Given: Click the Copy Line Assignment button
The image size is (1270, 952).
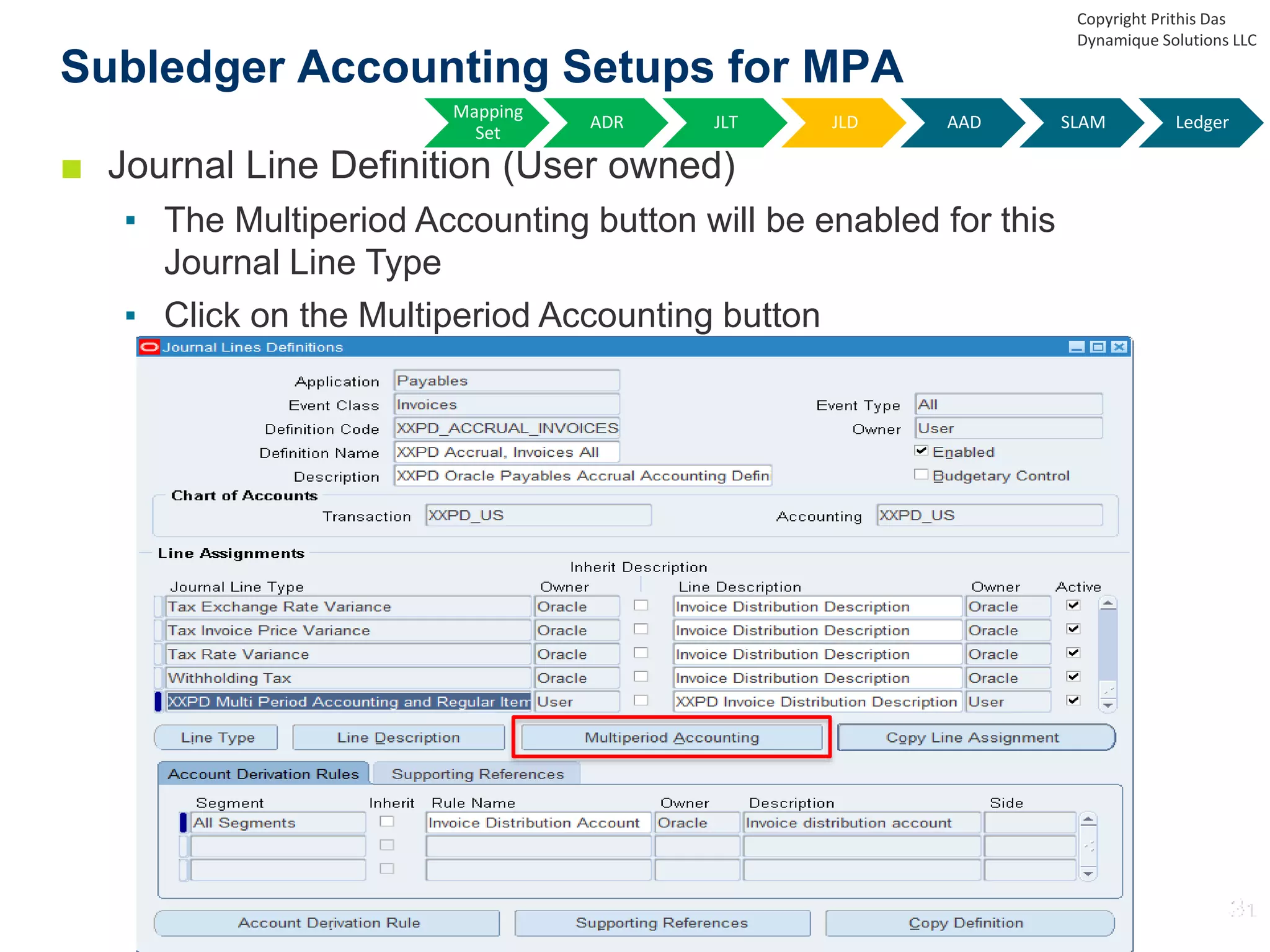Looking at the screenshot, I should [976, 737].
